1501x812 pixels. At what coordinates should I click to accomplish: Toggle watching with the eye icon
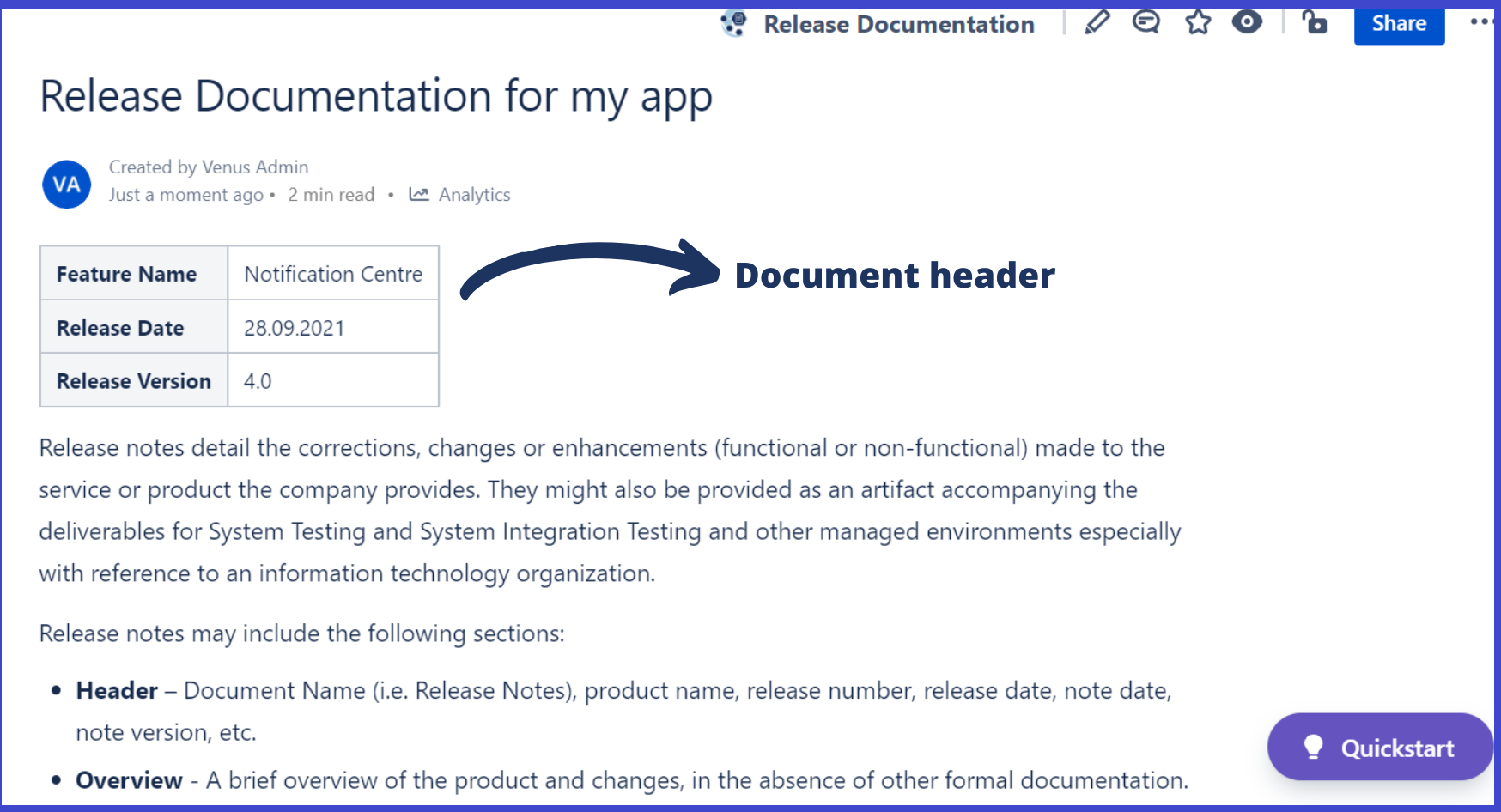point(1247,22)
